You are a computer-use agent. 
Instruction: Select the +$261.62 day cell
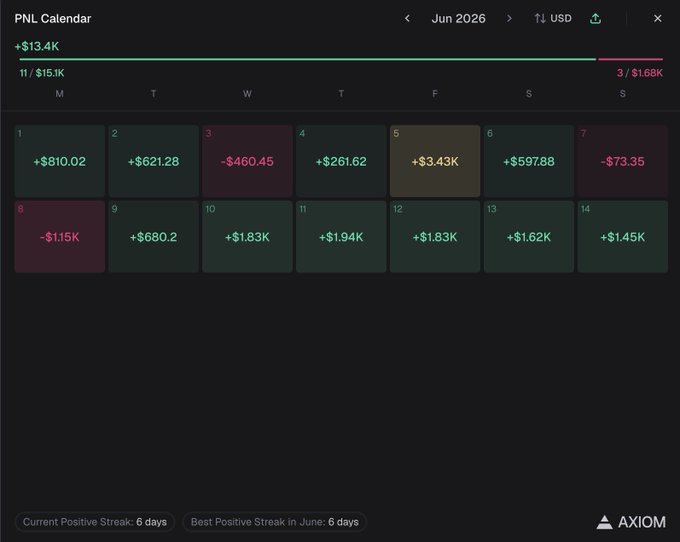coord(341,161)
